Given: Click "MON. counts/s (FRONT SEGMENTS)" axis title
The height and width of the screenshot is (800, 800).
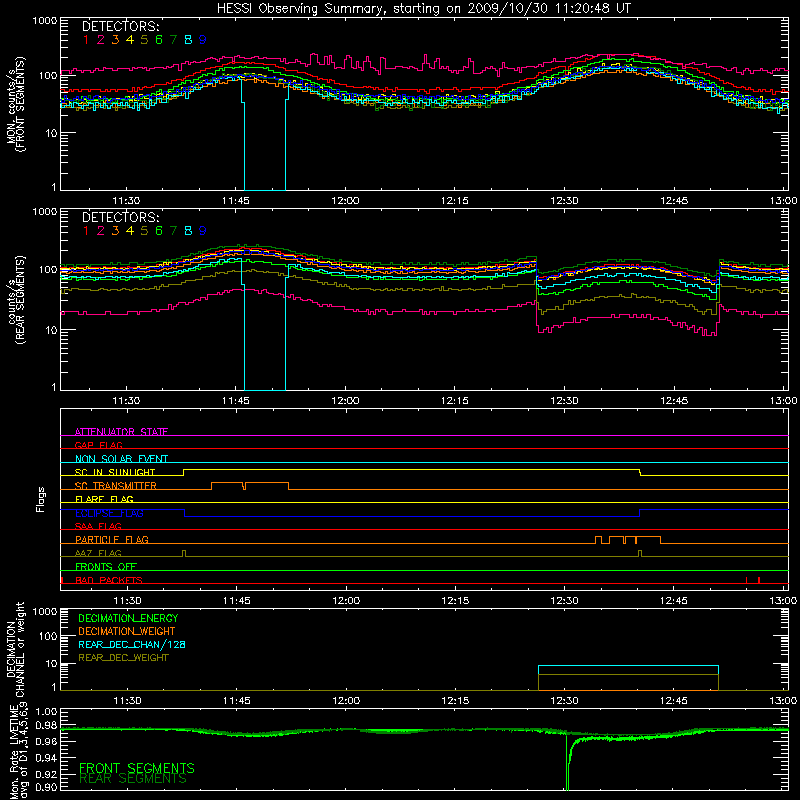Looking at the screenshot, I should 16,104.
